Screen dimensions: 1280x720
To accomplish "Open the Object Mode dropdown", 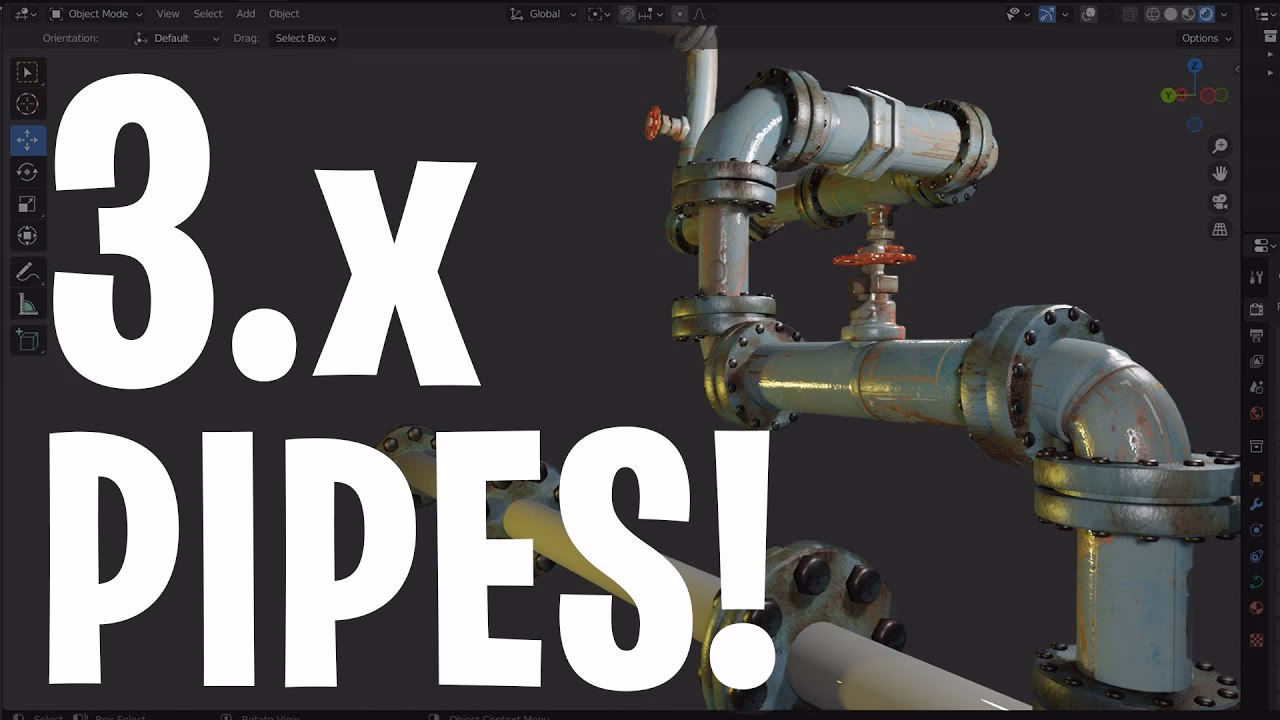I will coord(96,14).
